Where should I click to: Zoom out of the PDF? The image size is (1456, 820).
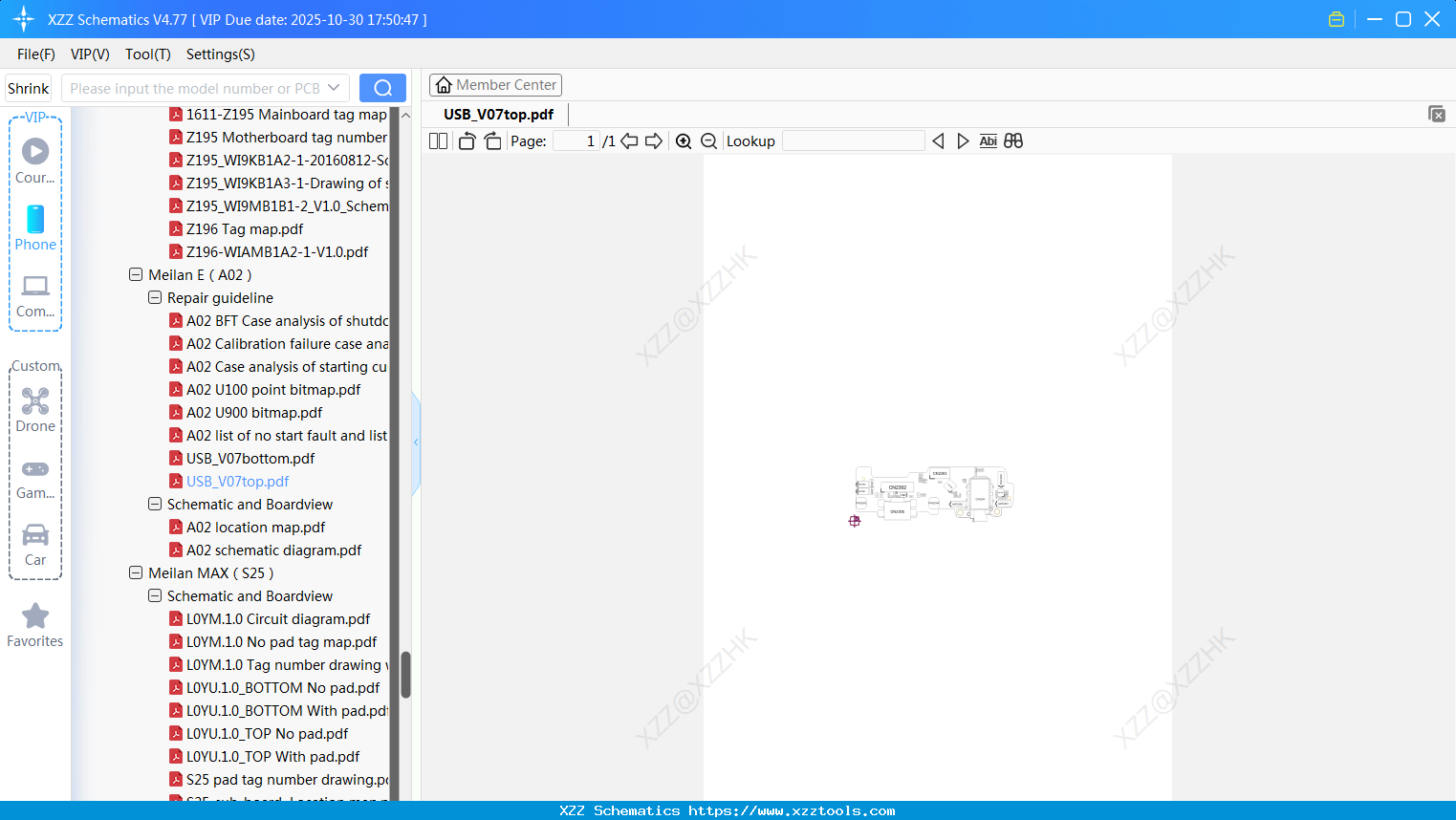708,141
